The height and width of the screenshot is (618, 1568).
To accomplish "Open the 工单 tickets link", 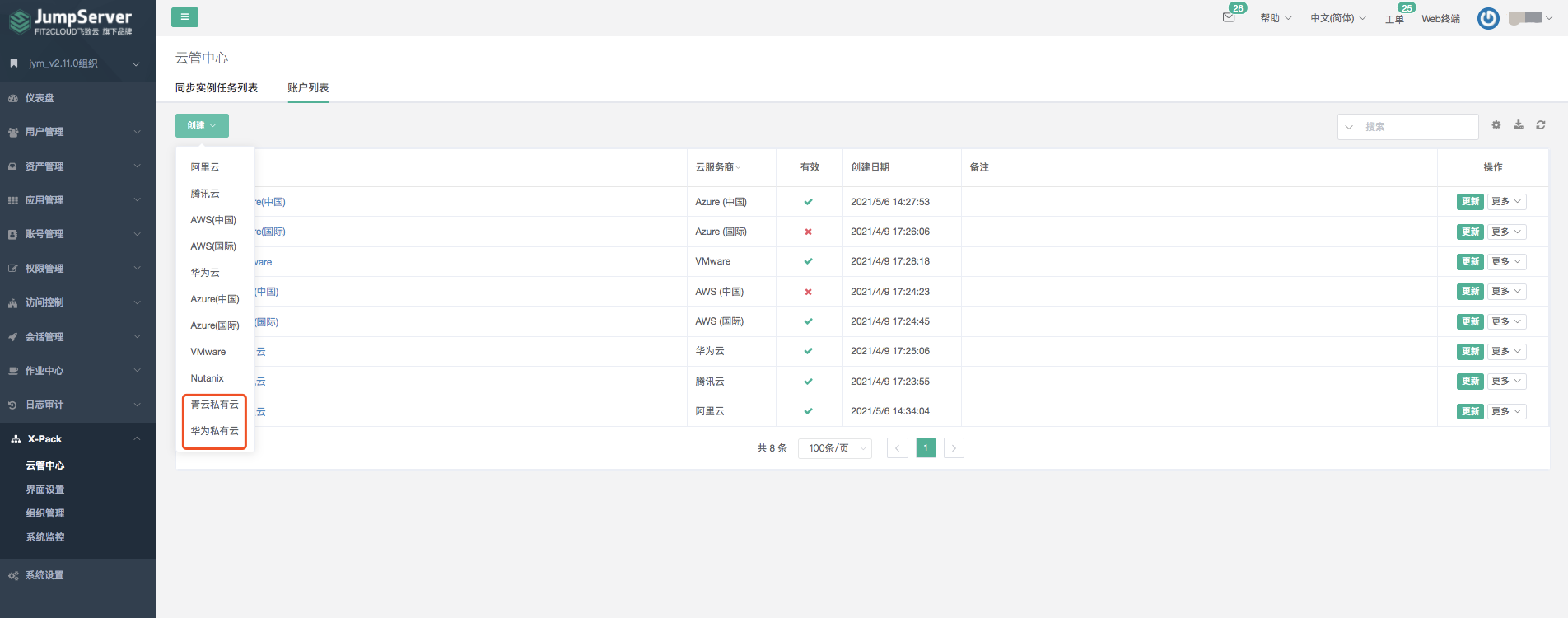I will pyautogui.click(x=1394, y=19).
